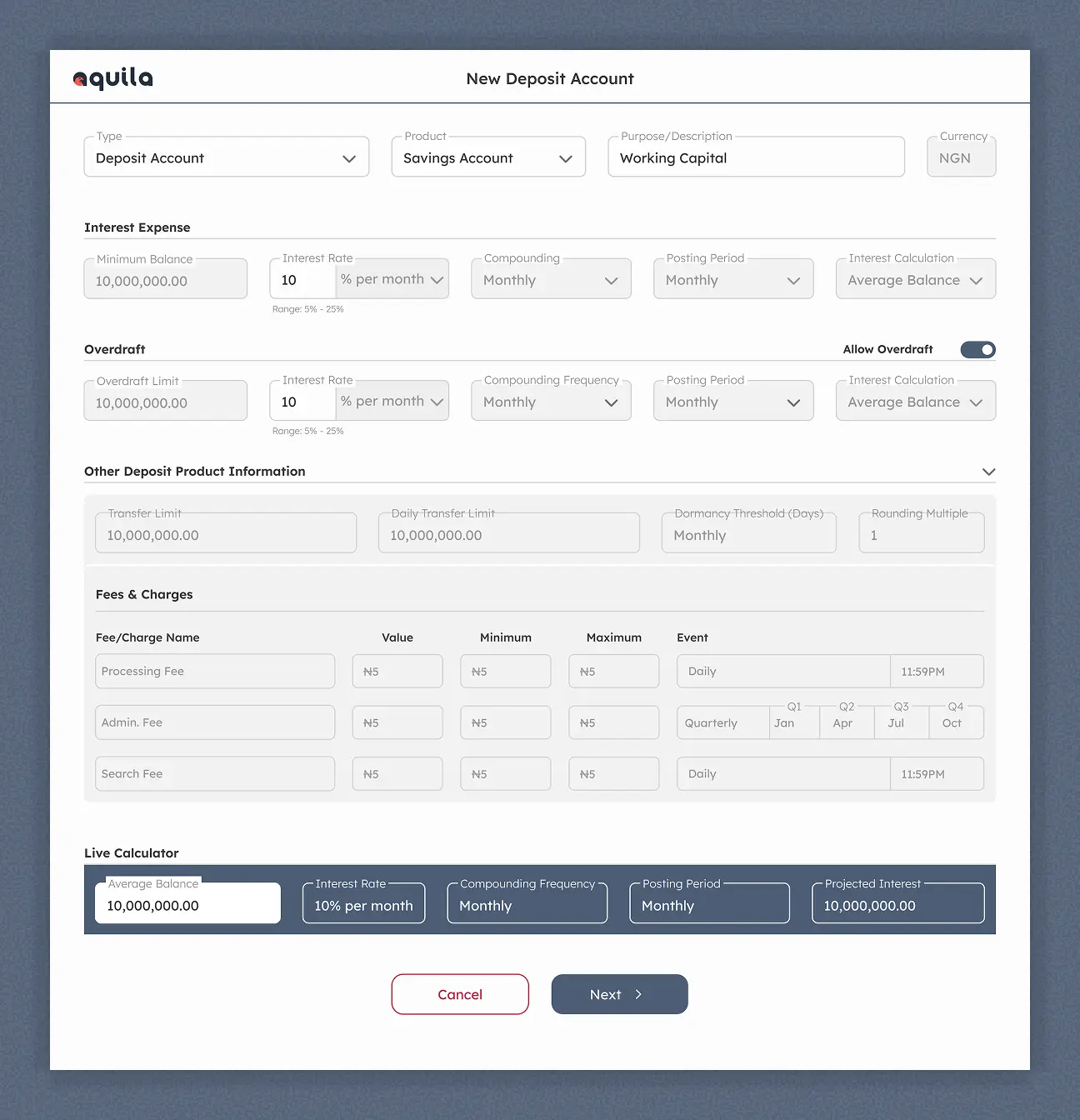Click the Projected Interest field
Screen dimensions: 1080x1120
[898, 903]
